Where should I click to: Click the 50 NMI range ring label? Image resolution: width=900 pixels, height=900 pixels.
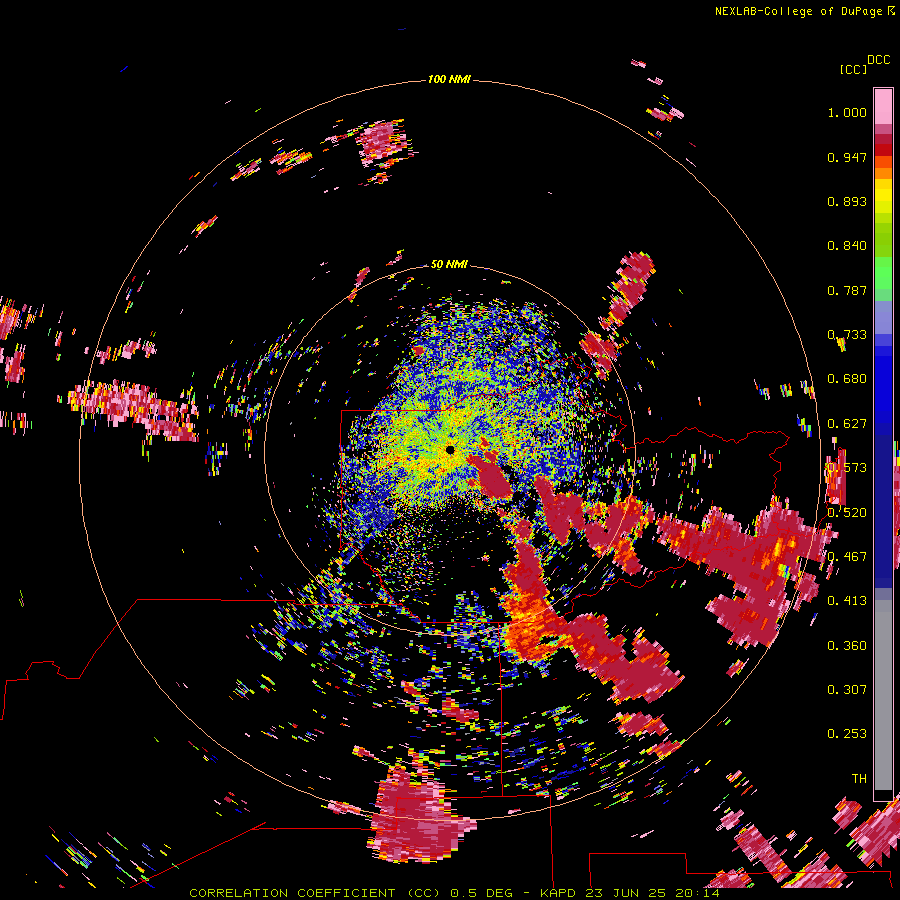(449, 265)
